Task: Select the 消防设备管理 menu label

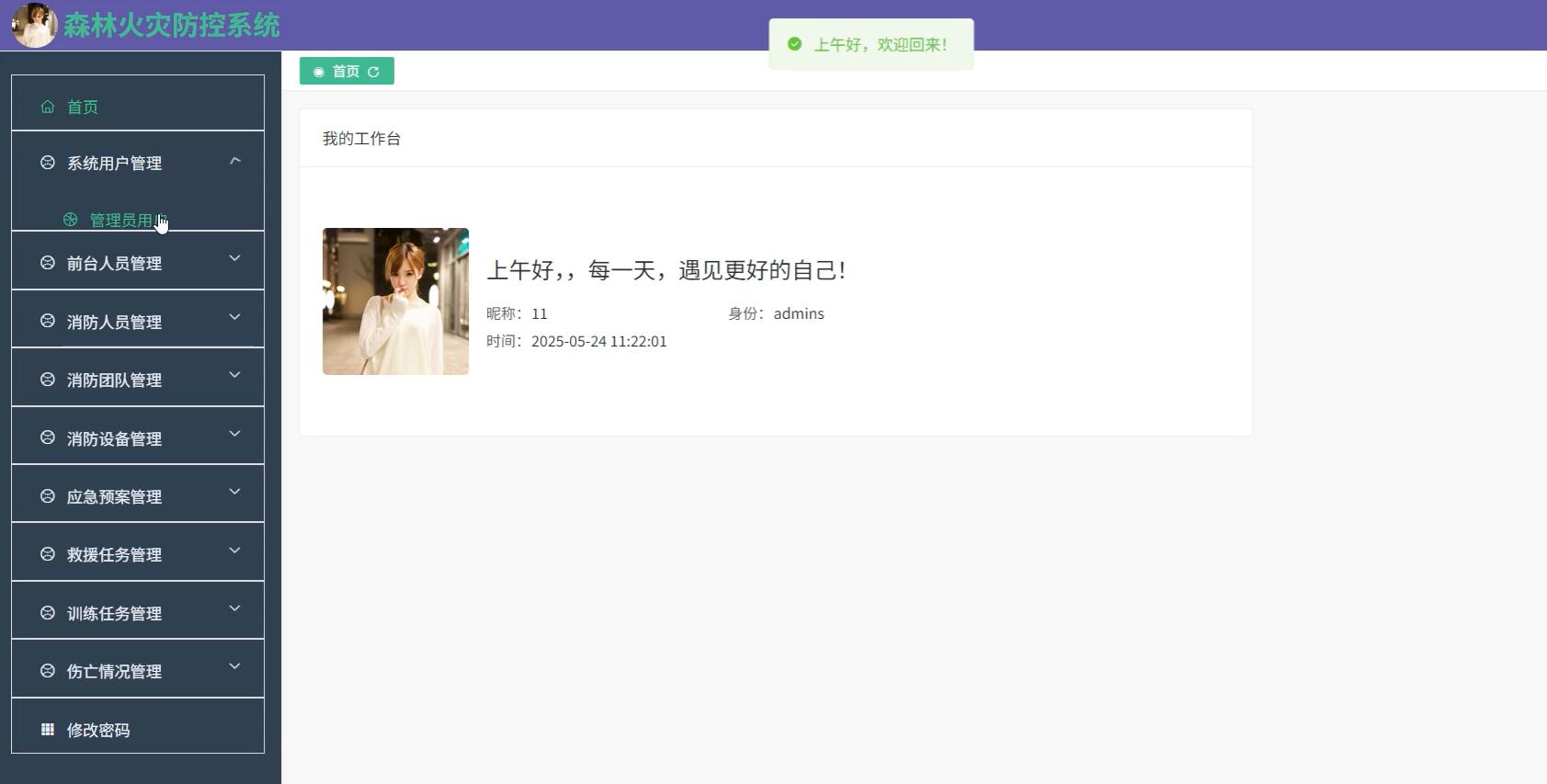Action: click(x=114, y=439)
